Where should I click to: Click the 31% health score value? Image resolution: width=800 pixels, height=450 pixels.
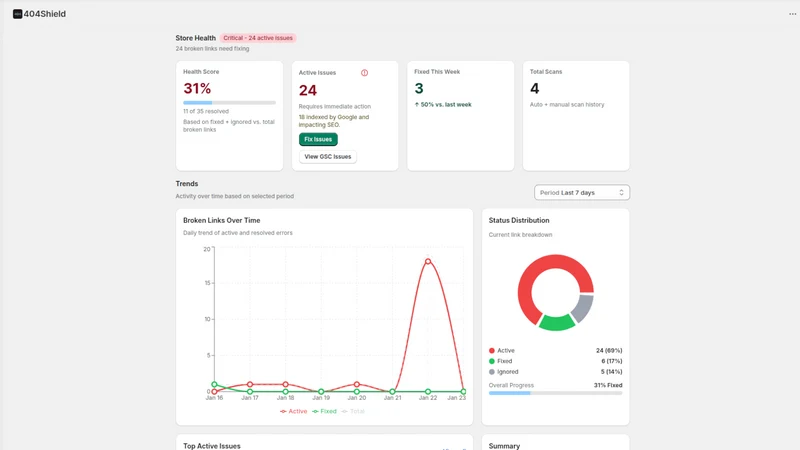click(197, 89)
